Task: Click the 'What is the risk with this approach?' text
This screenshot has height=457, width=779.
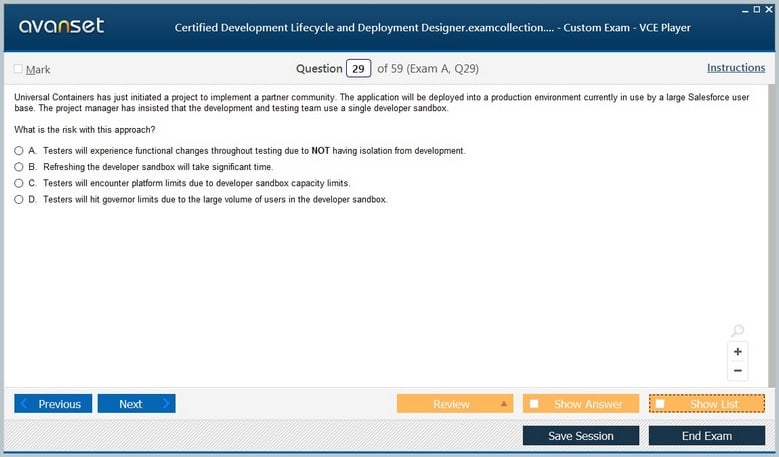Action: point(84,130)
